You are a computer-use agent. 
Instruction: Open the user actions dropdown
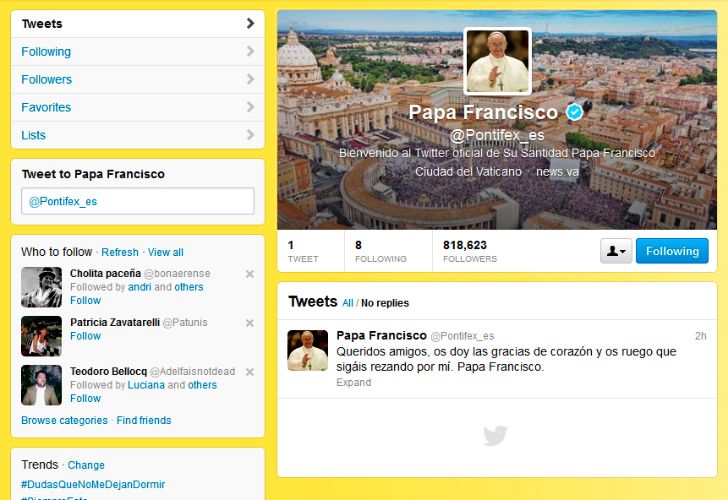616,251
